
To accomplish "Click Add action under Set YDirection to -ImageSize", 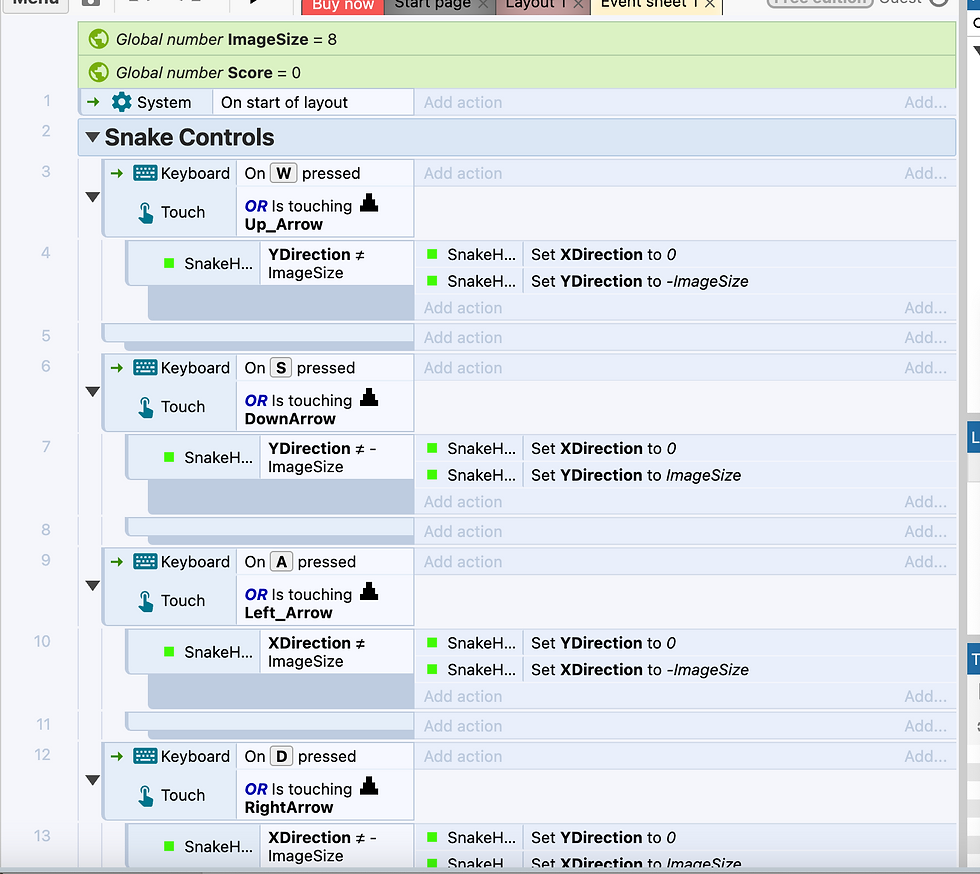I will click(463, 308).
